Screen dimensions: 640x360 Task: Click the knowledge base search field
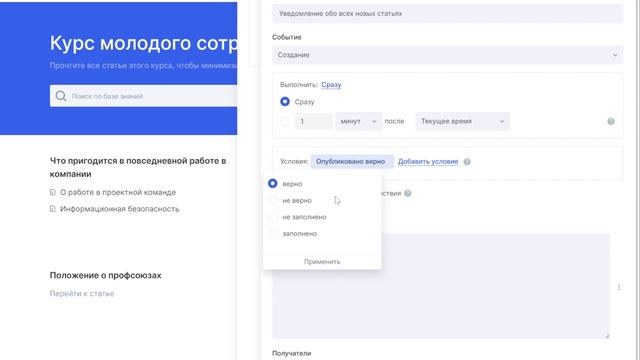pyautogui.click(x=143, y=96)
